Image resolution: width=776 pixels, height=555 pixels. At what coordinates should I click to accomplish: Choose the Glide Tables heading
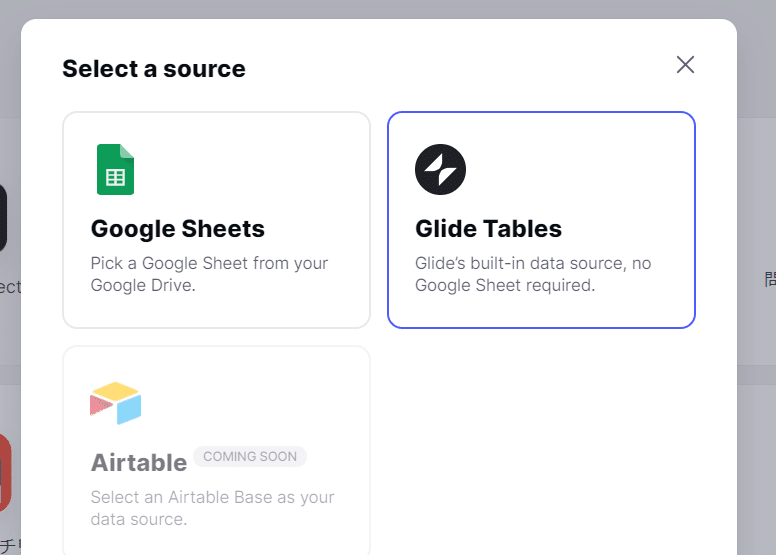488,229
